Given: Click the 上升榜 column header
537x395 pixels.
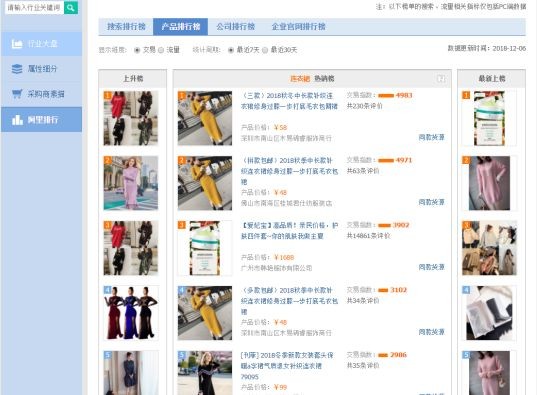Looking at the screenshot, I should (133, 79).
